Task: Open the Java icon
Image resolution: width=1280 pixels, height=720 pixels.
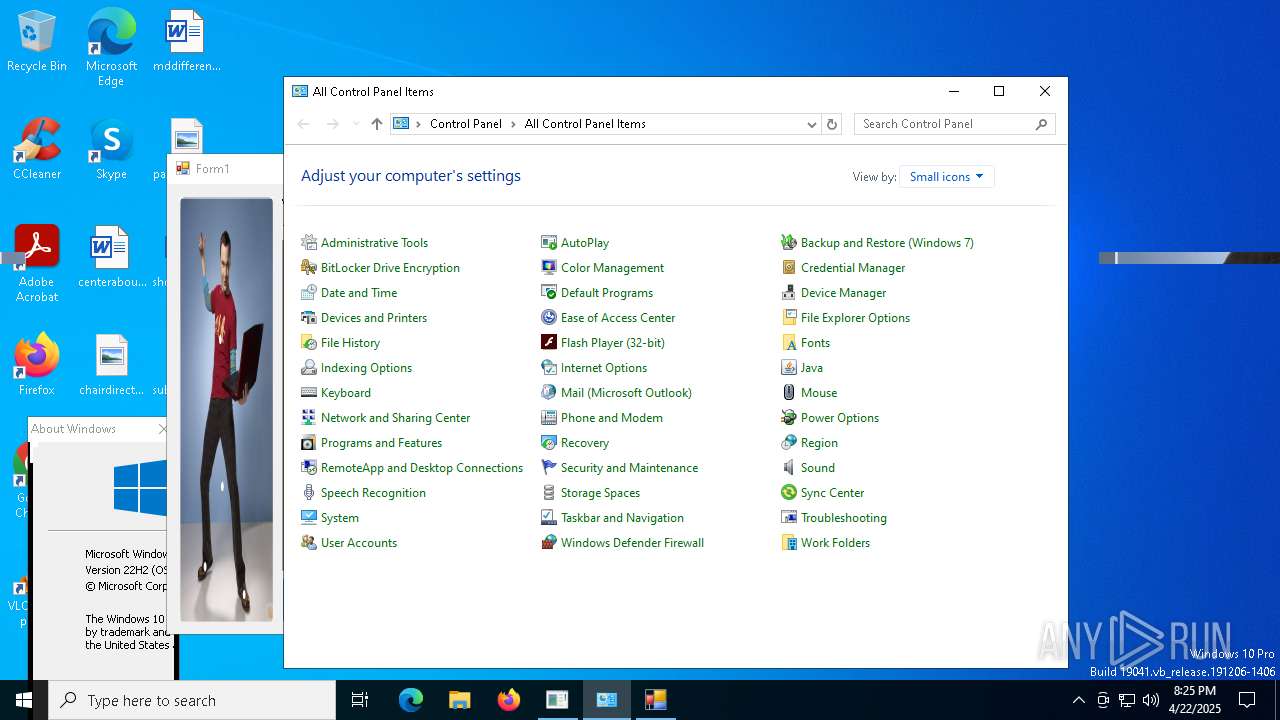Action: pyautogui.click(x=789, y=368)
